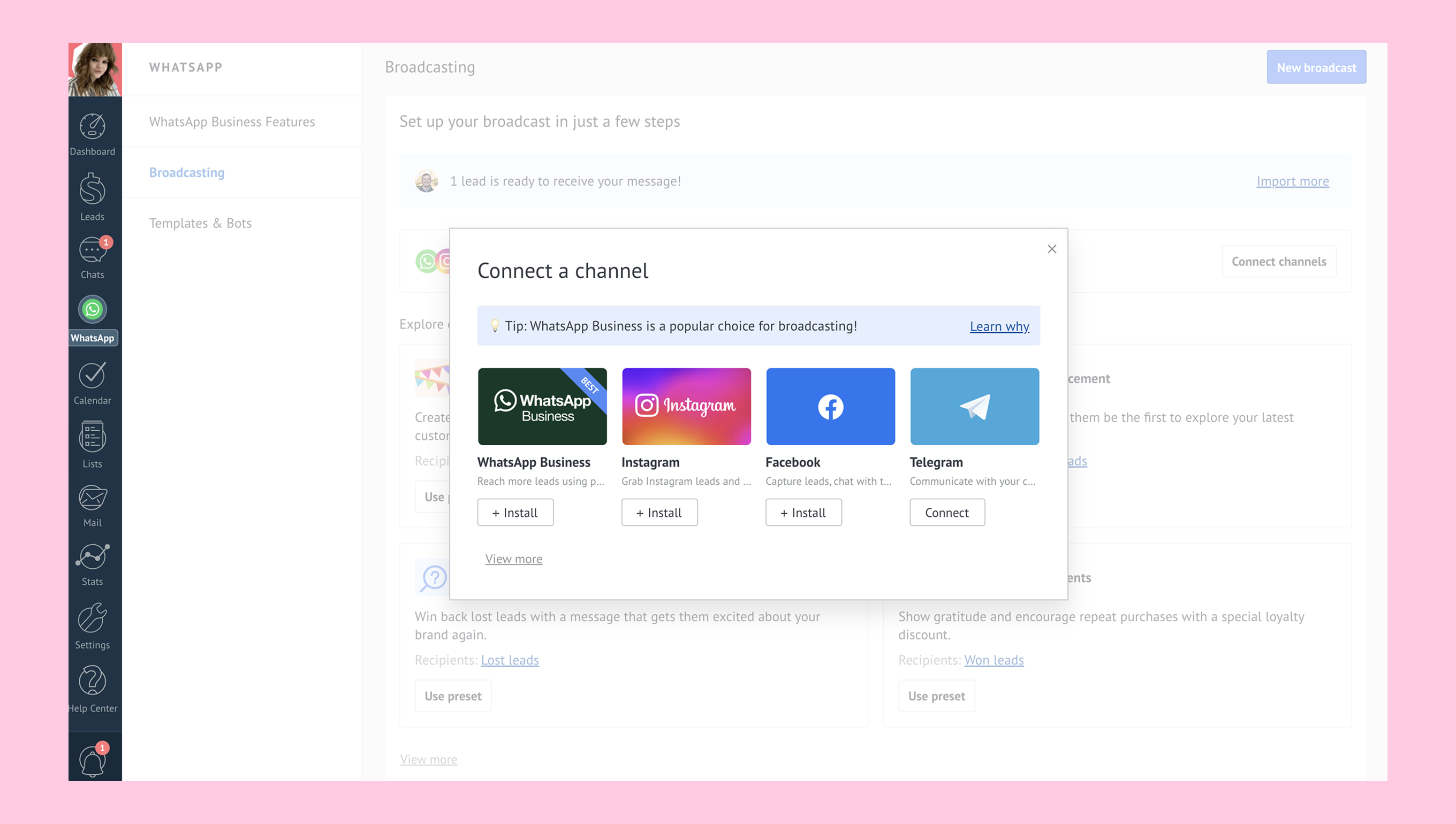Install the Facebook channel
The height and width of the screenshot is (824, 1456).
click(803, 512)
